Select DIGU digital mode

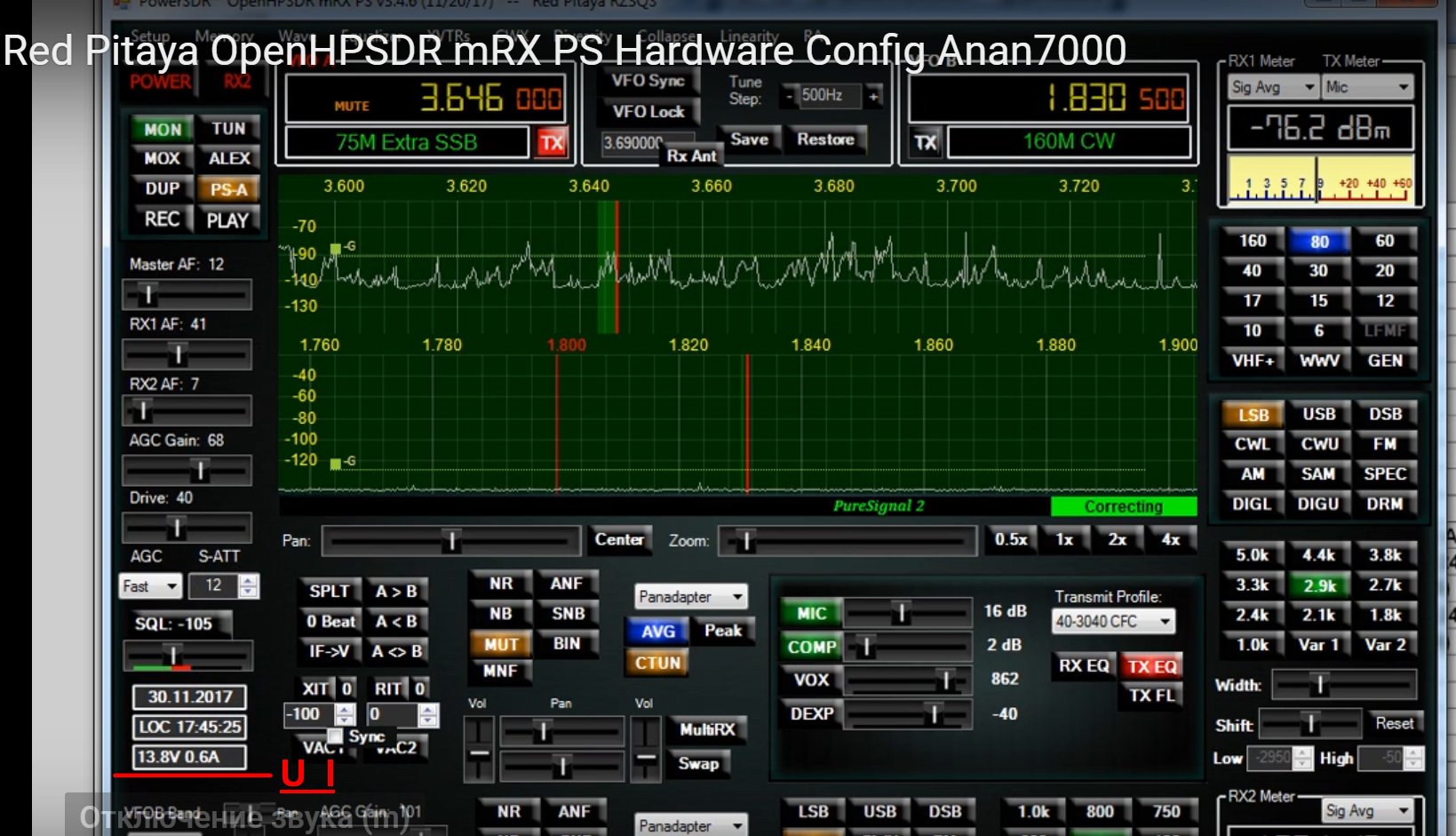pyautogui.click(x=1318, y=504)
